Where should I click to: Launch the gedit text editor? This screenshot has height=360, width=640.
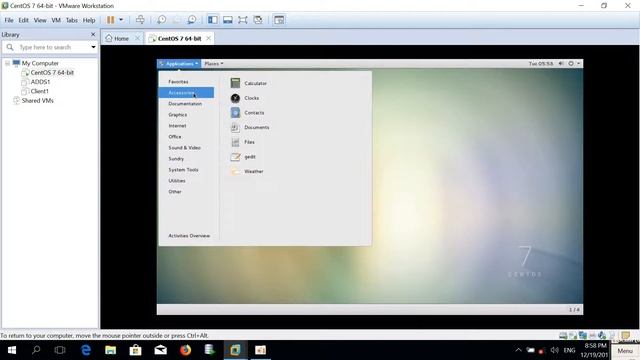coord(243,157)
